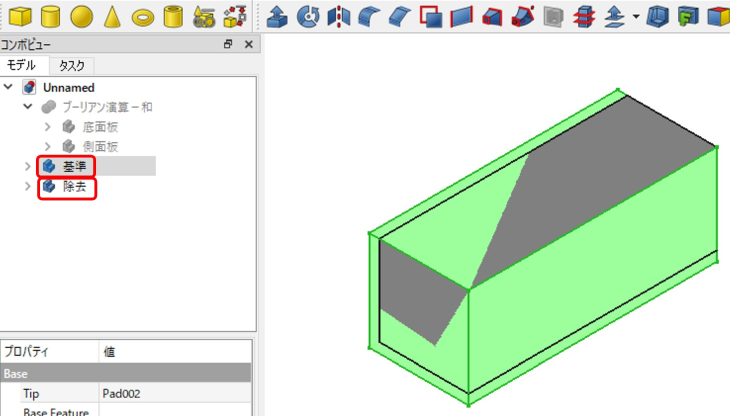Make a face from wires
The height and width of the screenshot is (416, 730).
tap(431, 17)
